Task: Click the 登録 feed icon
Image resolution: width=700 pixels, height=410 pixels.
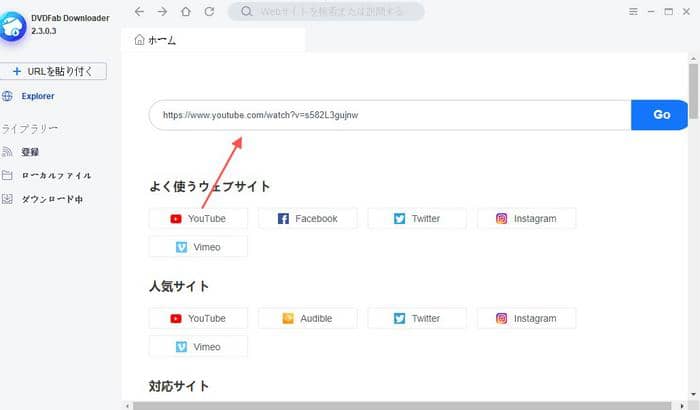Action: [7, 152]
